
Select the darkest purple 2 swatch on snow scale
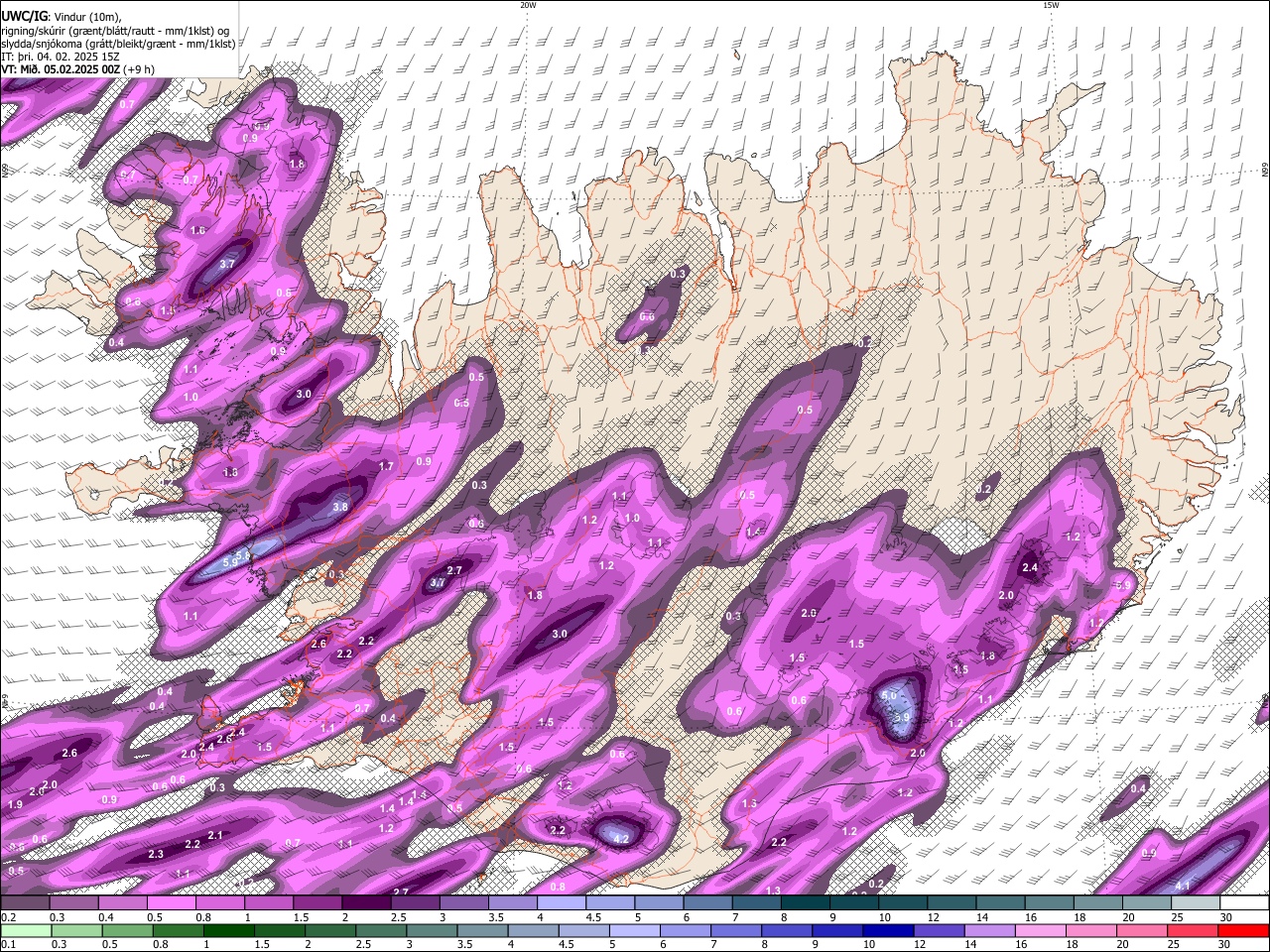[x=365, y=903]
